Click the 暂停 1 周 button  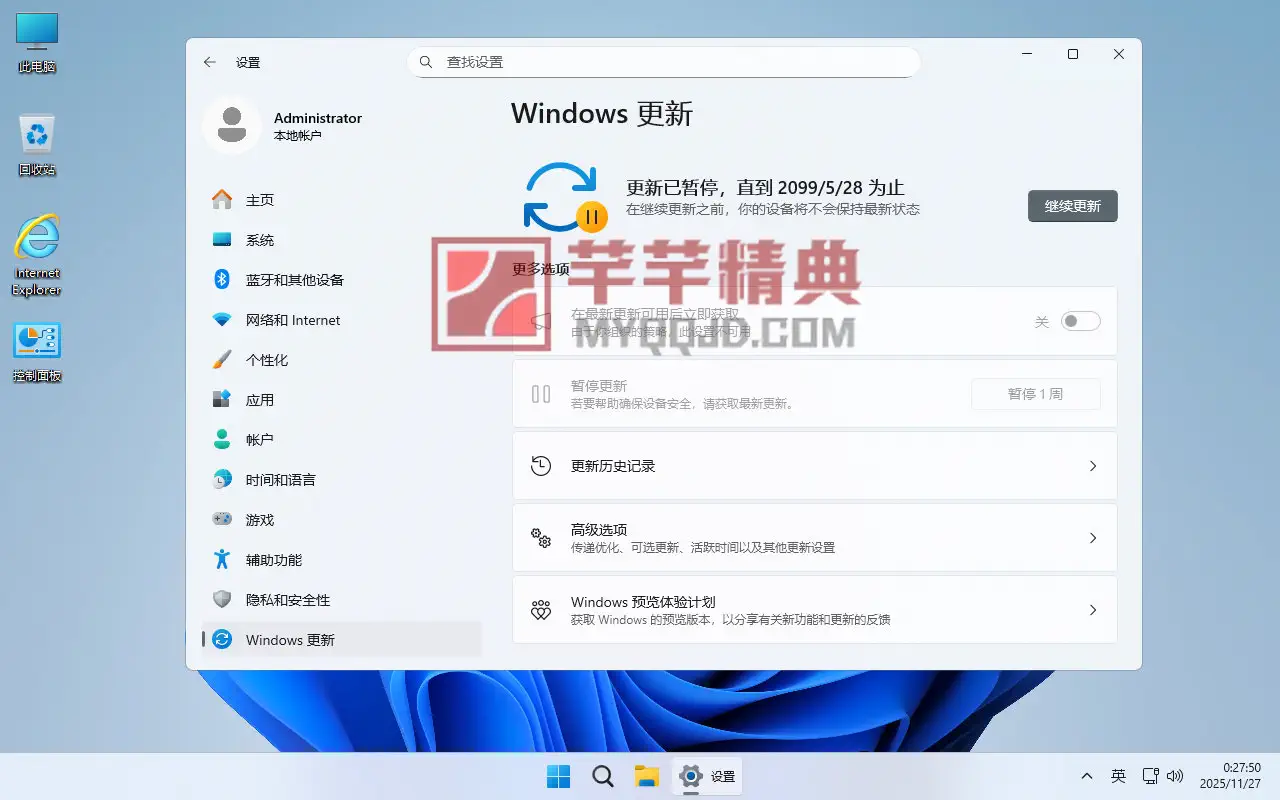[1035, 394]
